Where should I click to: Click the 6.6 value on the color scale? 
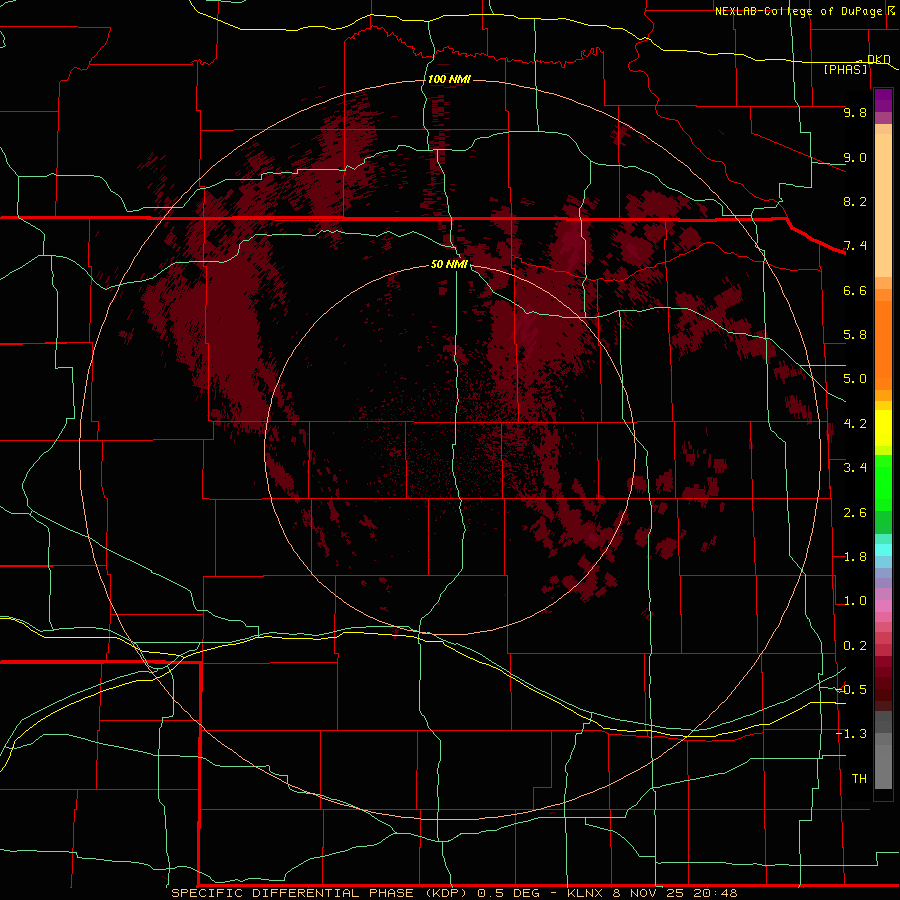855,290
